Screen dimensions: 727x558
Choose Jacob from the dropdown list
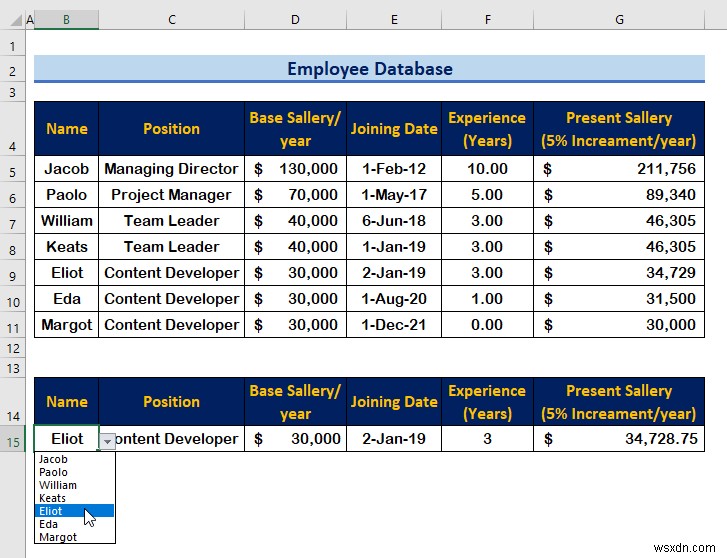pos(74,459)
